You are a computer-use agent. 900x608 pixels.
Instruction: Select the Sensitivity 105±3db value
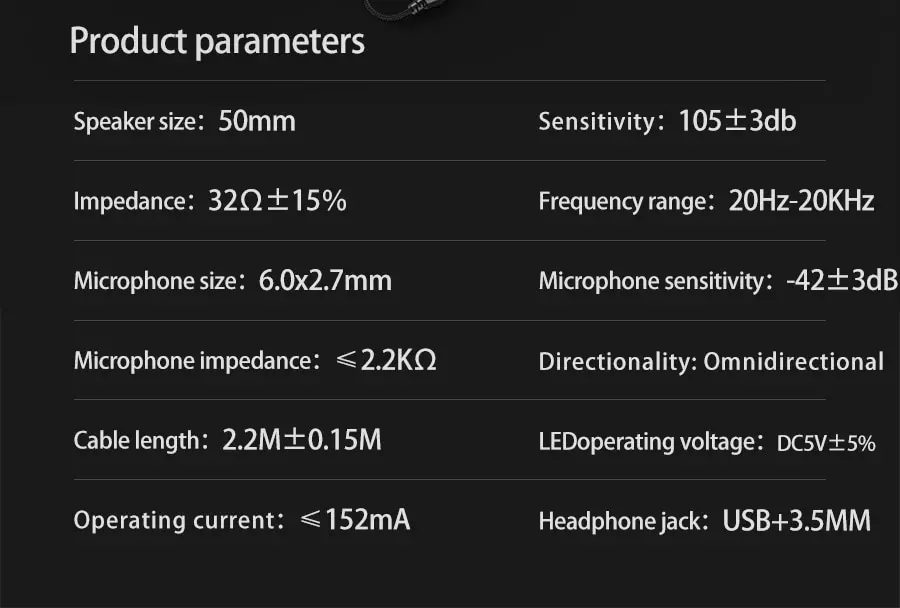click(737, 122)
